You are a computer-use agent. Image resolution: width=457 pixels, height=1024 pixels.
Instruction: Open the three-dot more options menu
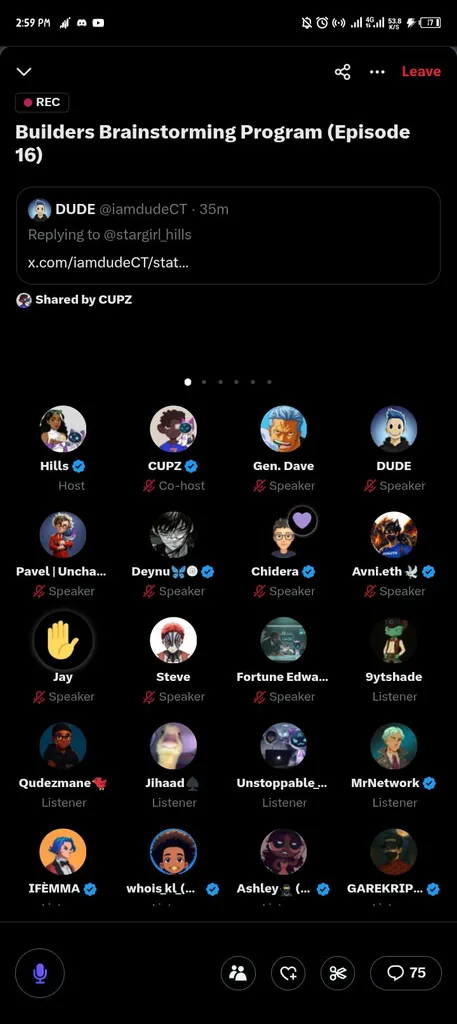pyautogui.click(x=377, y=72)
